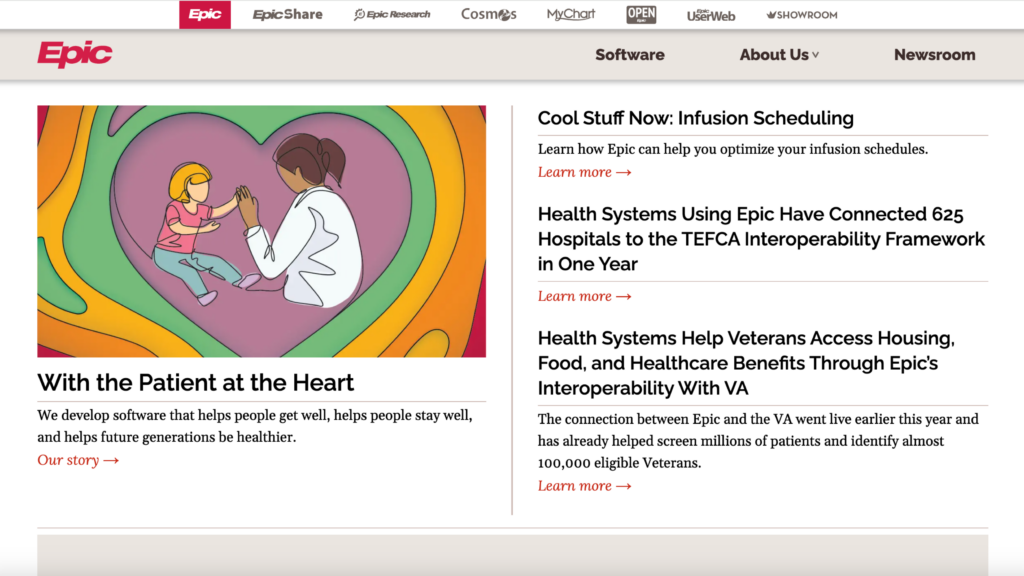Open the Epic Research site icon
Image resolution: width=1024 pixels, height=576 pixels.
(391, 14)
